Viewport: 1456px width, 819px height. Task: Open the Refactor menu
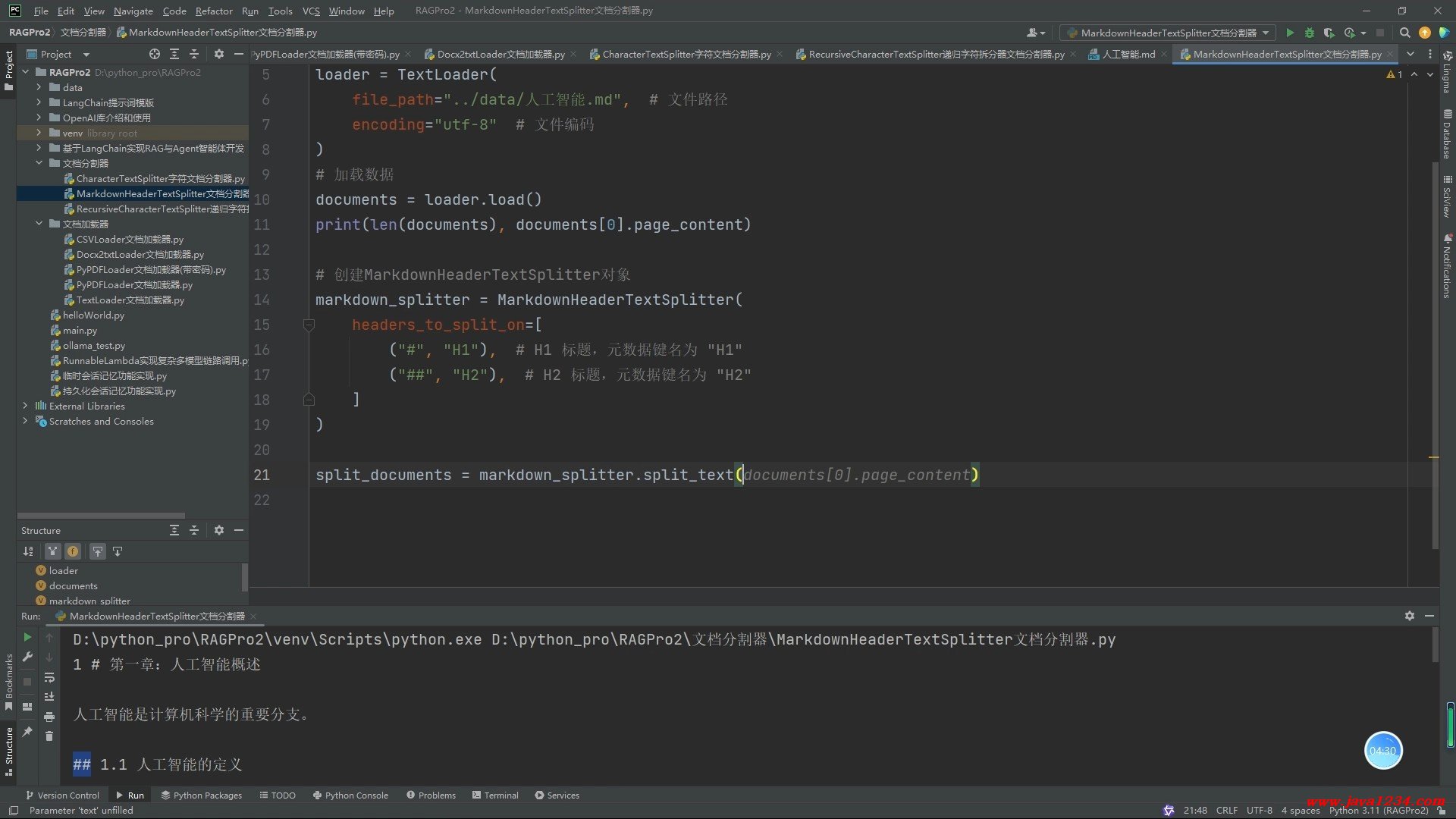coord(213,11)
